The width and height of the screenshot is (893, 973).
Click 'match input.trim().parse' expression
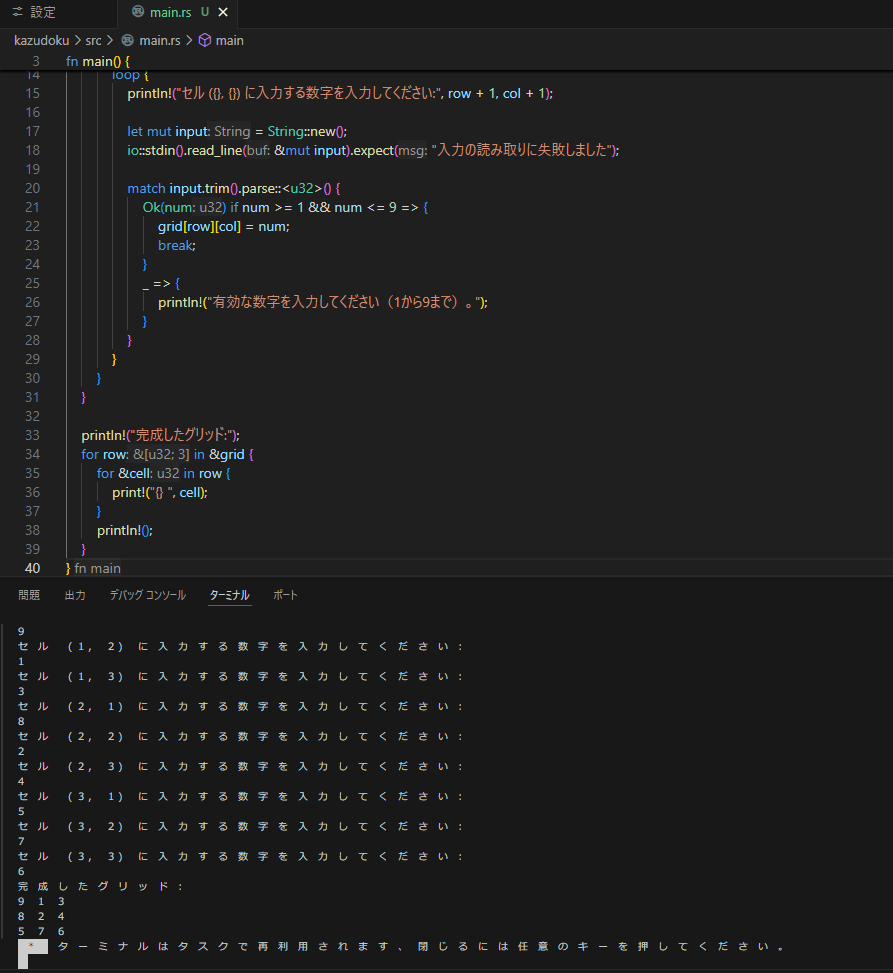pos(204,188)
